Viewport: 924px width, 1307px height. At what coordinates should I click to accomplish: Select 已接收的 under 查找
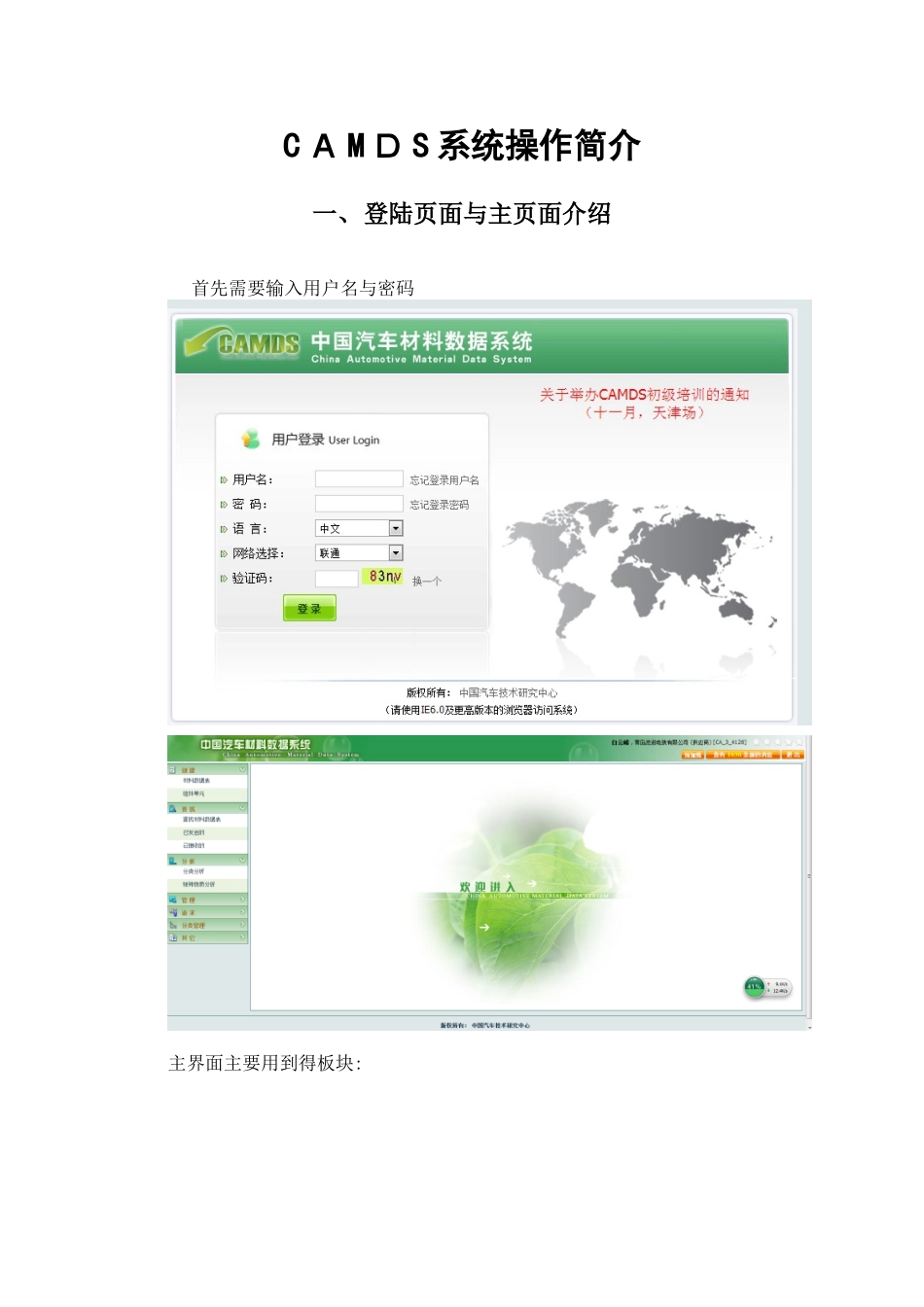tap(194, 845)
